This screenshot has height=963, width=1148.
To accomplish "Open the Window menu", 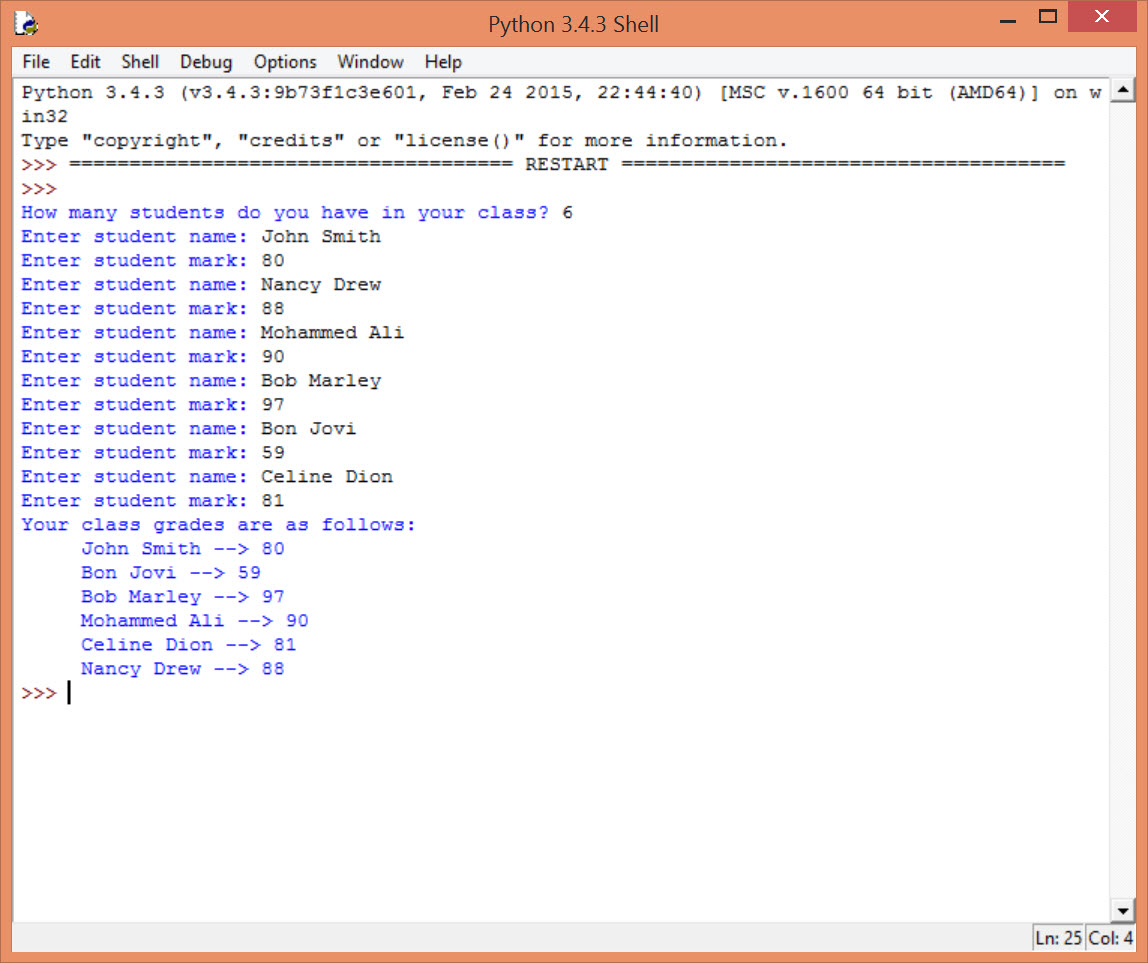I will 370,62.
